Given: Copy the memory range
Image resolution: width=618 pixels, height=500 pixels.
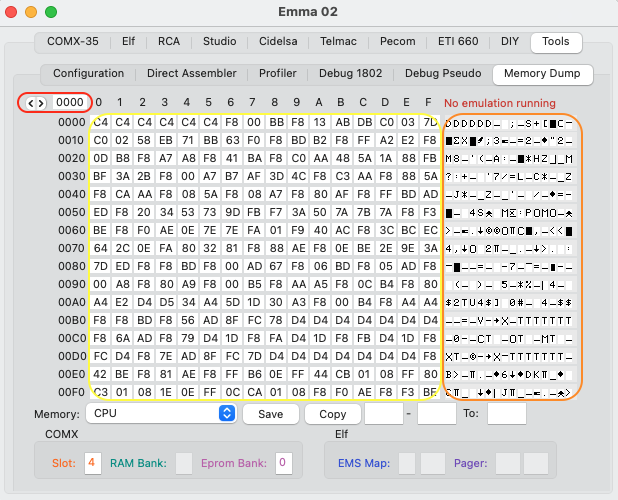Looking at the screenshot, I should [333, 414].
